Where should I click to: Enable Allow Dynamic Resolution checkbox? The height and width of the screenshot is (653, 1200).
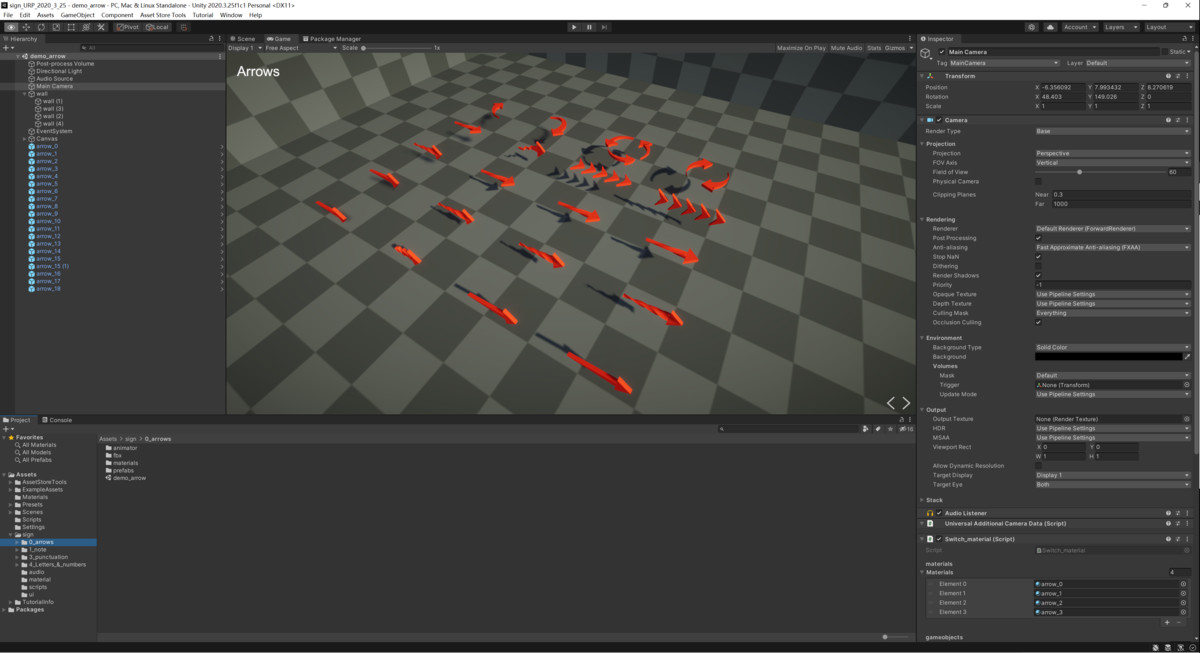tap(1038, 466)
